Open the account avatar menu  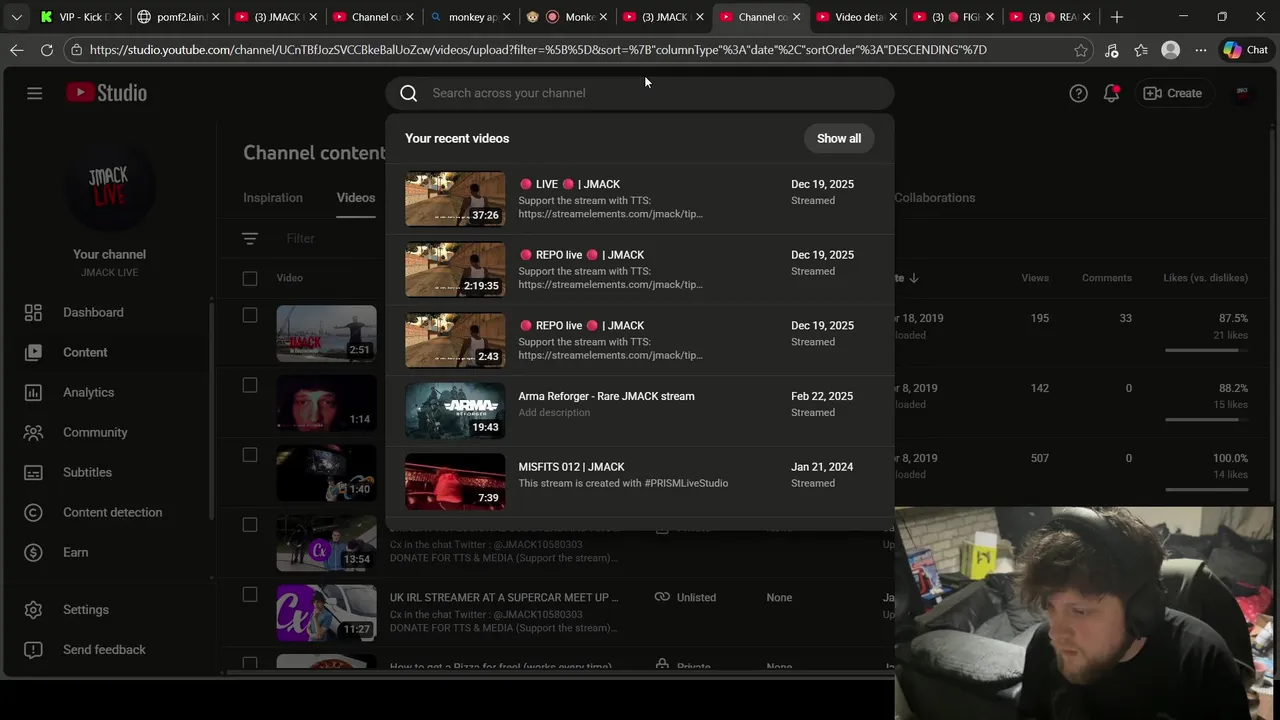pyautogui.click(x=1242, y=93)
